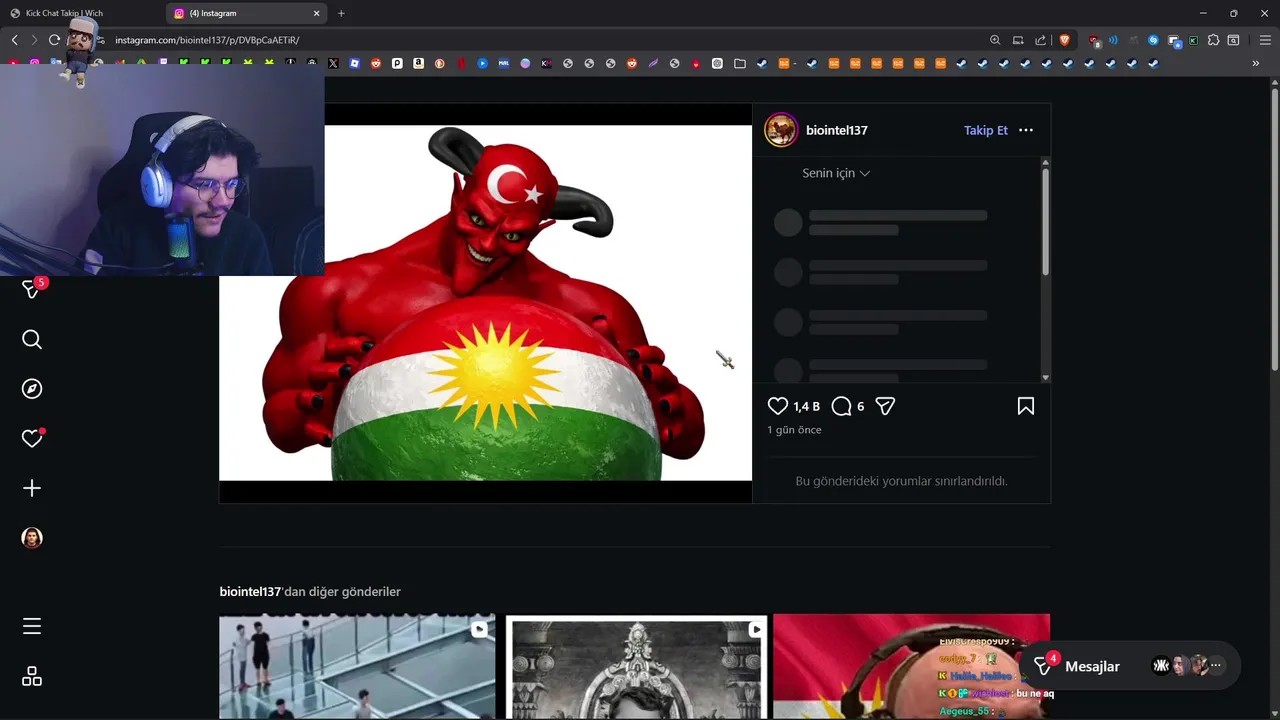
Task: Open the flag streamer post thumbnail
Action: (x=911, y=666)
